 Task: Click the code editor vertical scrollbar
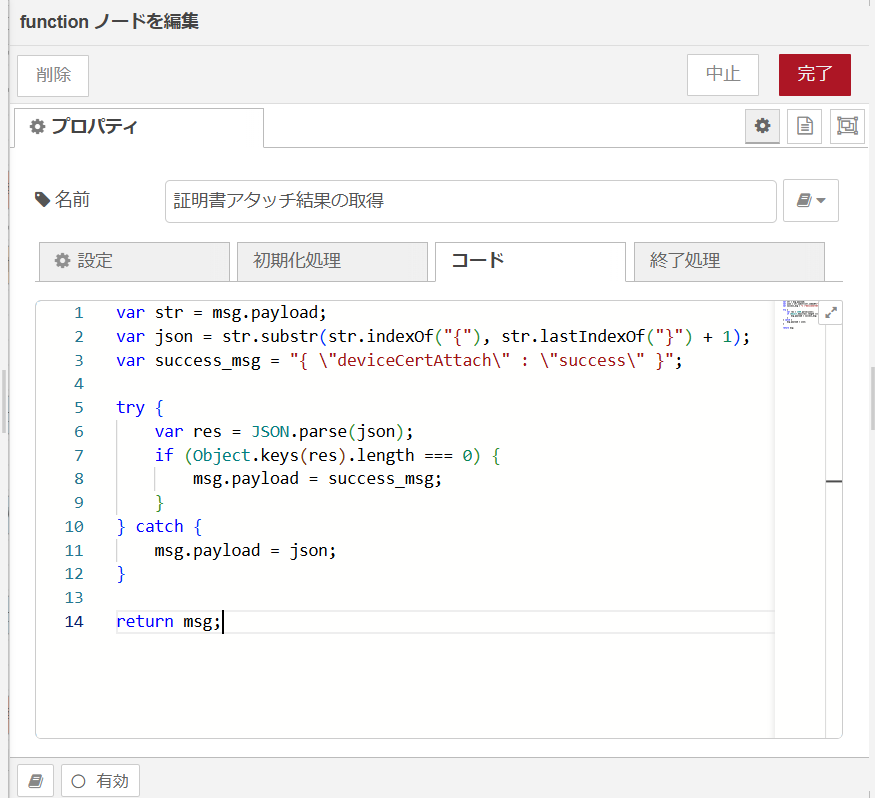point(834,519)
